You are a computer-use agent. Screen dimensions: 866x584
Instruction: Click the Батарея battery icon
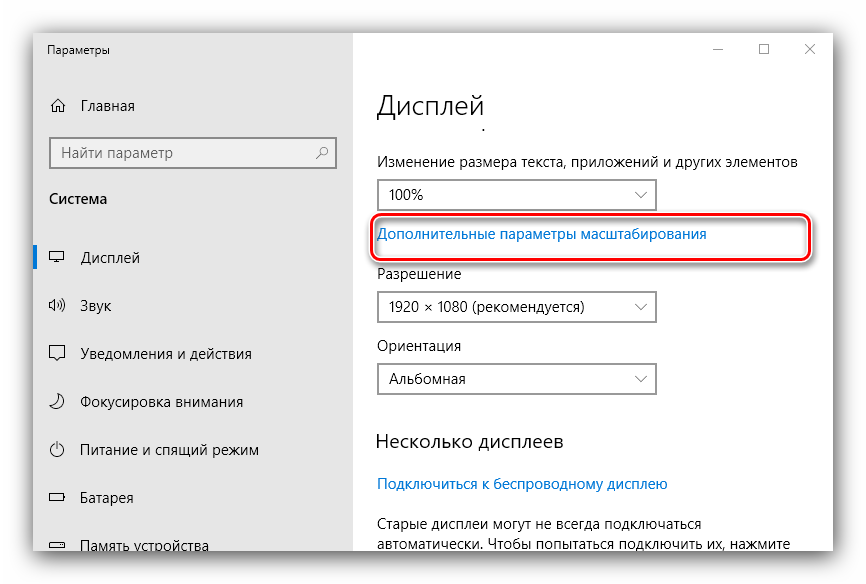58,498
